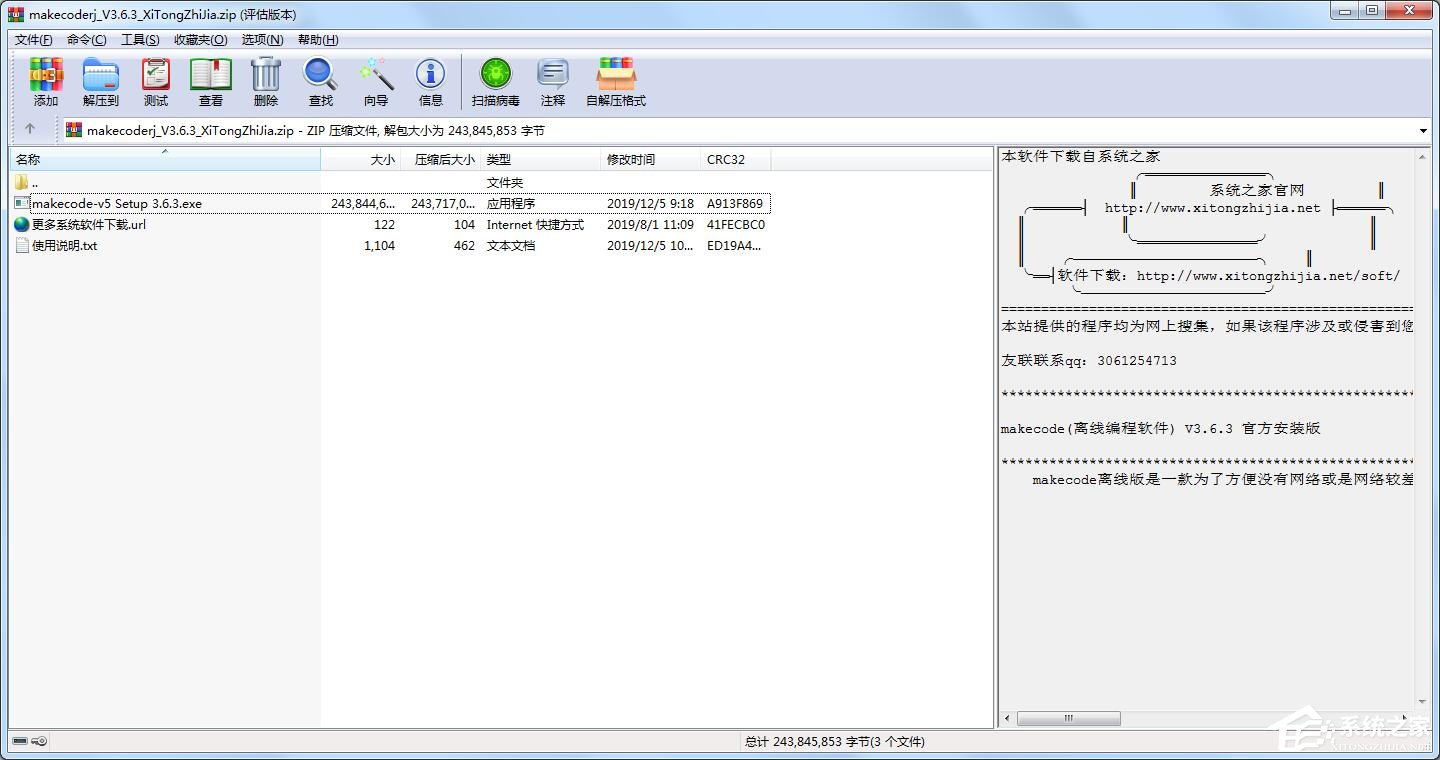Launch the Wizard (向导) icon
The image size is (1440, 760).
tap(376, 75)
